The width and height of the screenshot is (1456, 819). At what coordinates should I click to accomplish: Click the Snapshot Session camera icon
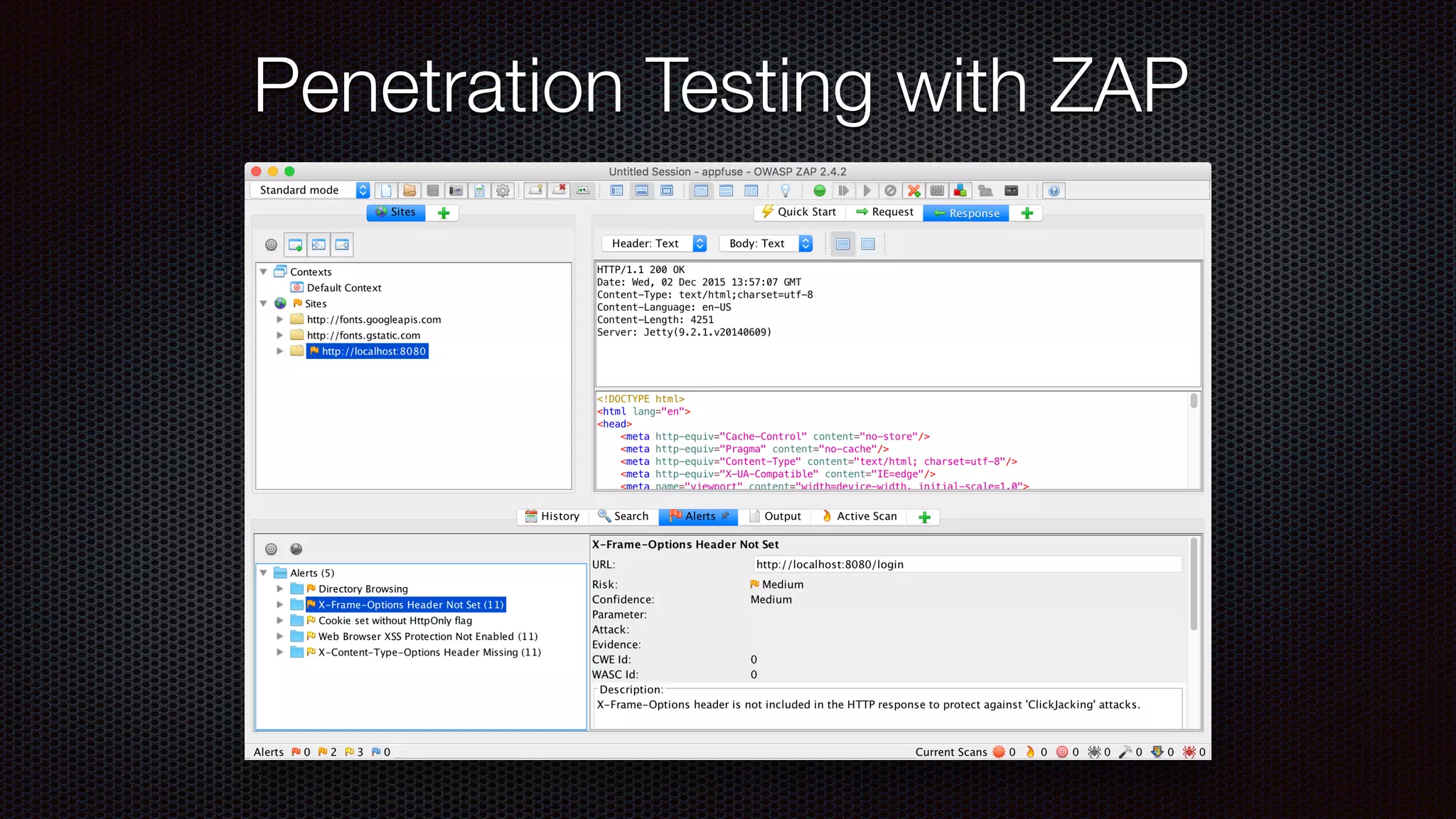(456, 191)
